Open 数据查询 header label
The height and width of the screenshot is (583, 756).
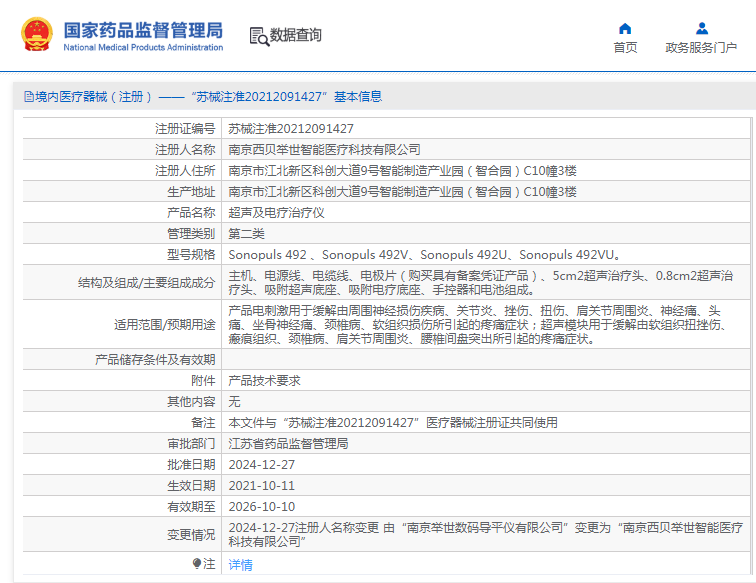tap(296, 35)
